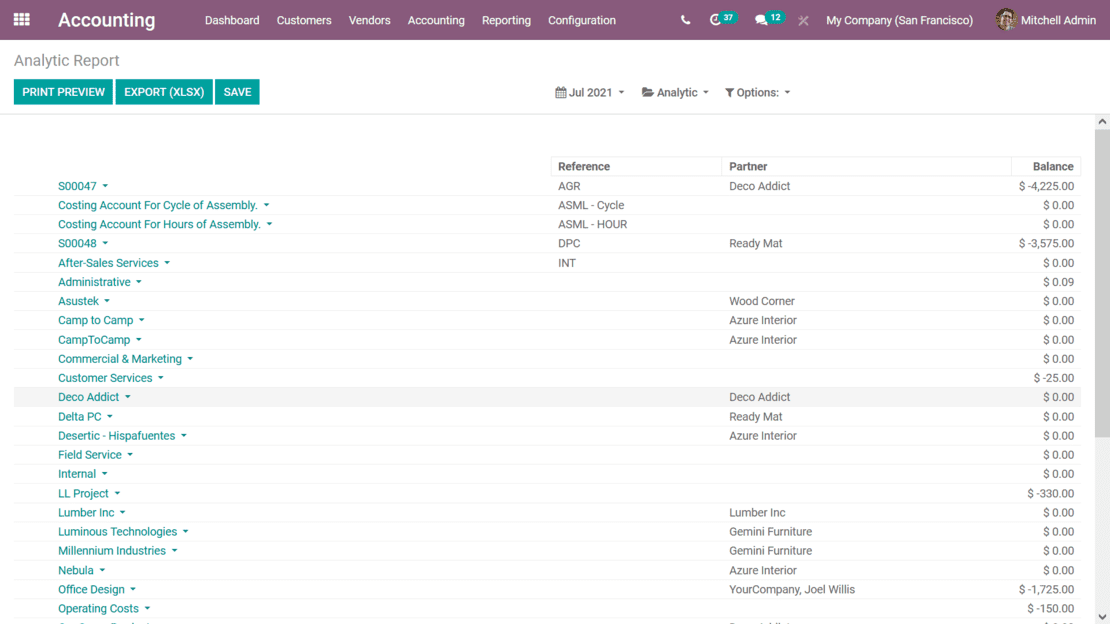Screen dimensions: 1110x624
Task: Click the Export (XLSX) button
Action: coord(164,92)
